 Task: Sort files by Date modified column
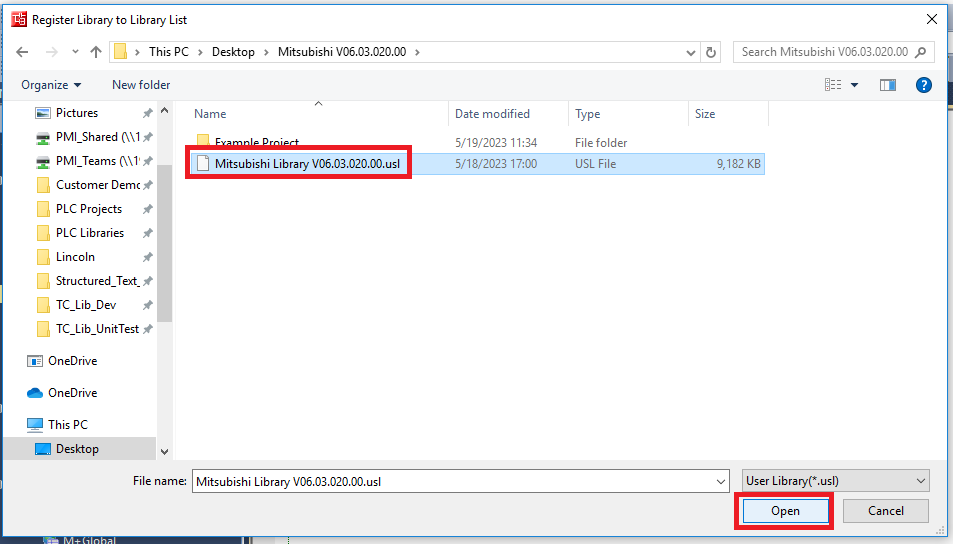pyautogui.click(x=492, y=114)
